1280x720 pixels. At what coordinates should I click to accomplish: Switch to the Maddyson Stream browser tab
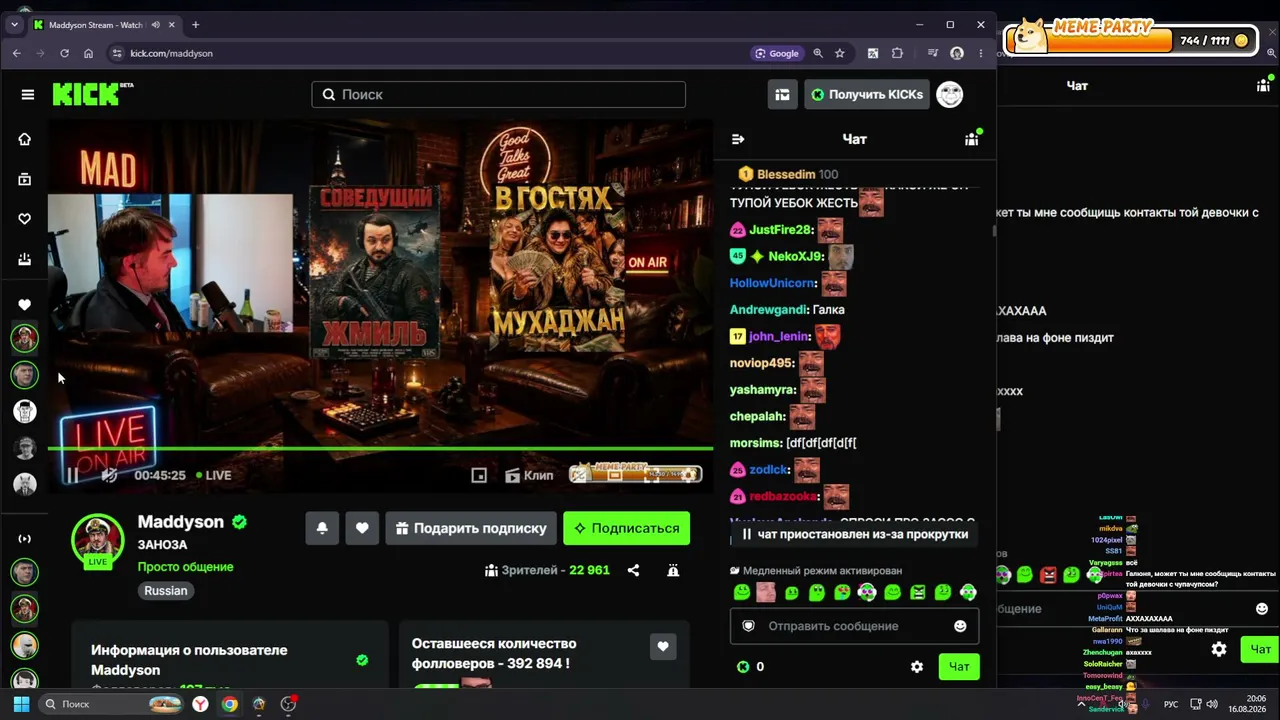pyautogui.click(x=103, y=25)
